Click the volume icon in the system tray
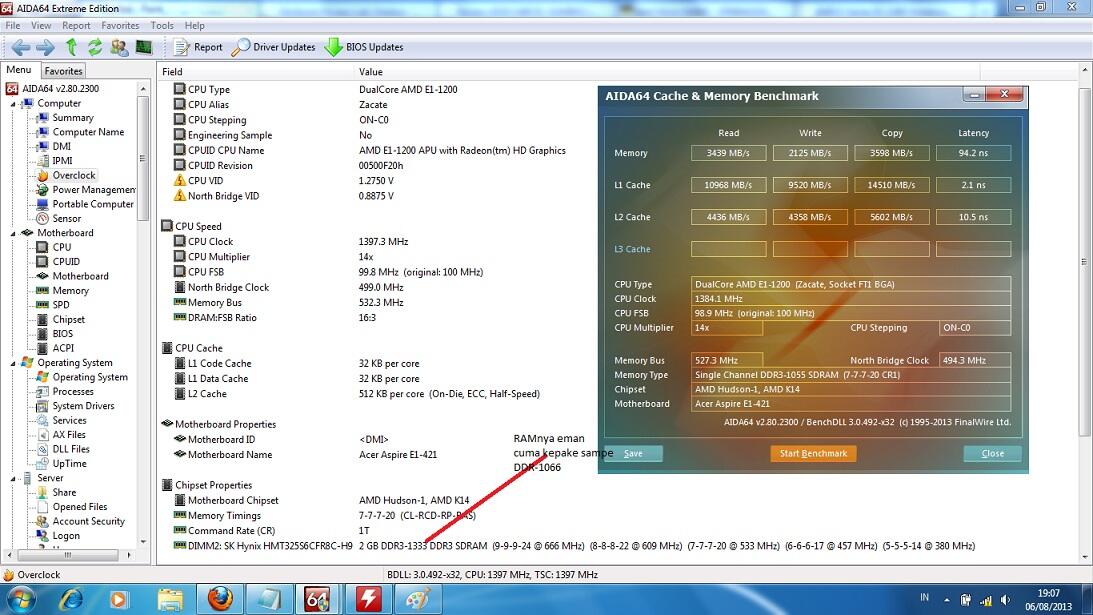 click(1004, 600)
